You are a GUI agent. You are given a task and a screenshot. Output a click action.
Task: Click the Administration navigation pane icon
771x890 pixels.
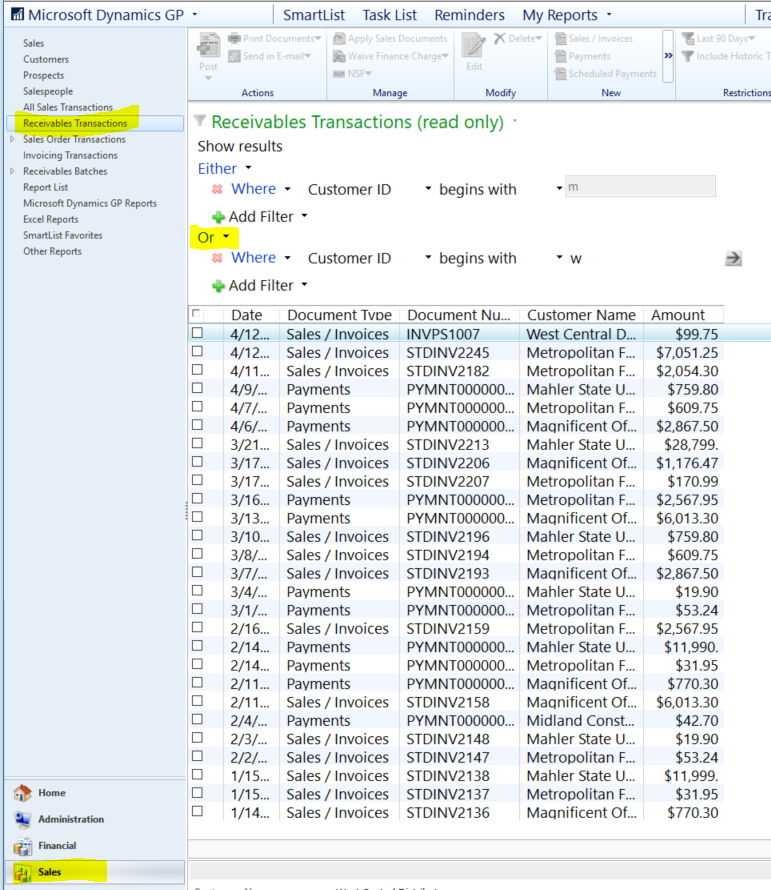pyautogui.click(x=22, y=819)
